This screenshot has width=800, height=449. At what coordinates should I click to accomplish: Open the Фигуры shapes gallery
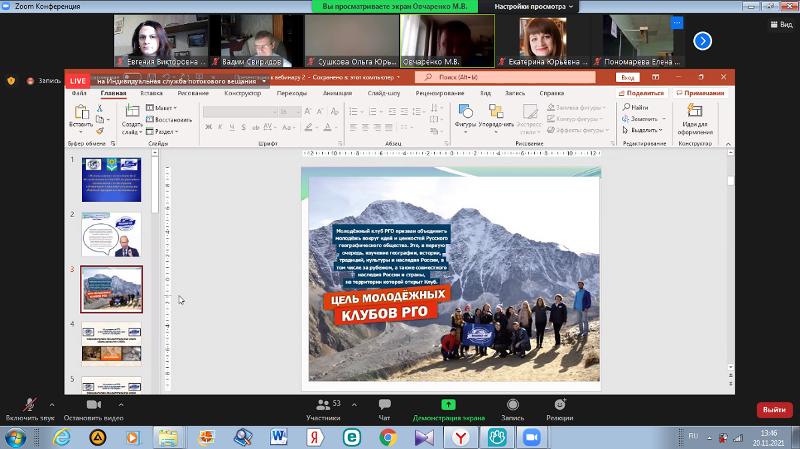coord(465,114)
